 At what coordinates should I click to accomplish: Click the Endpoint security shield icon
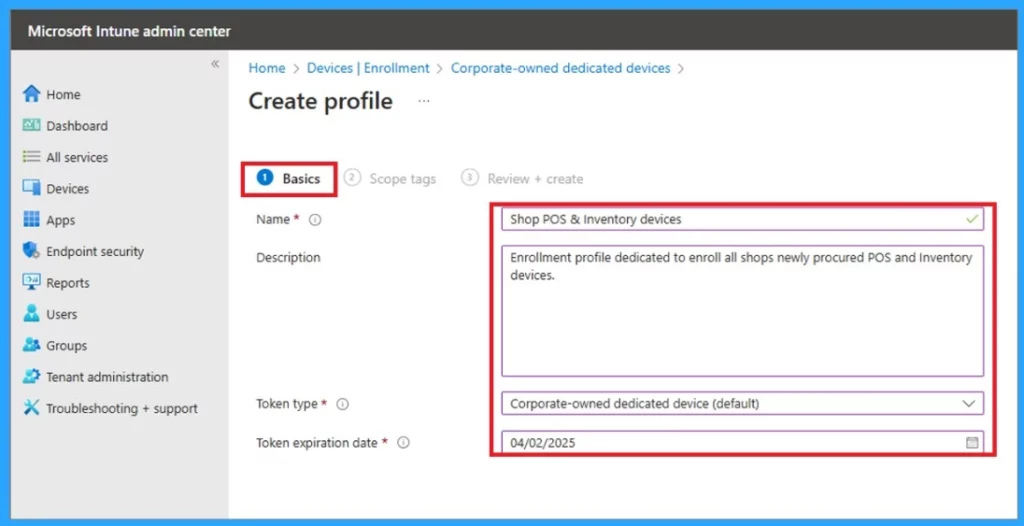tap(31, 251)
